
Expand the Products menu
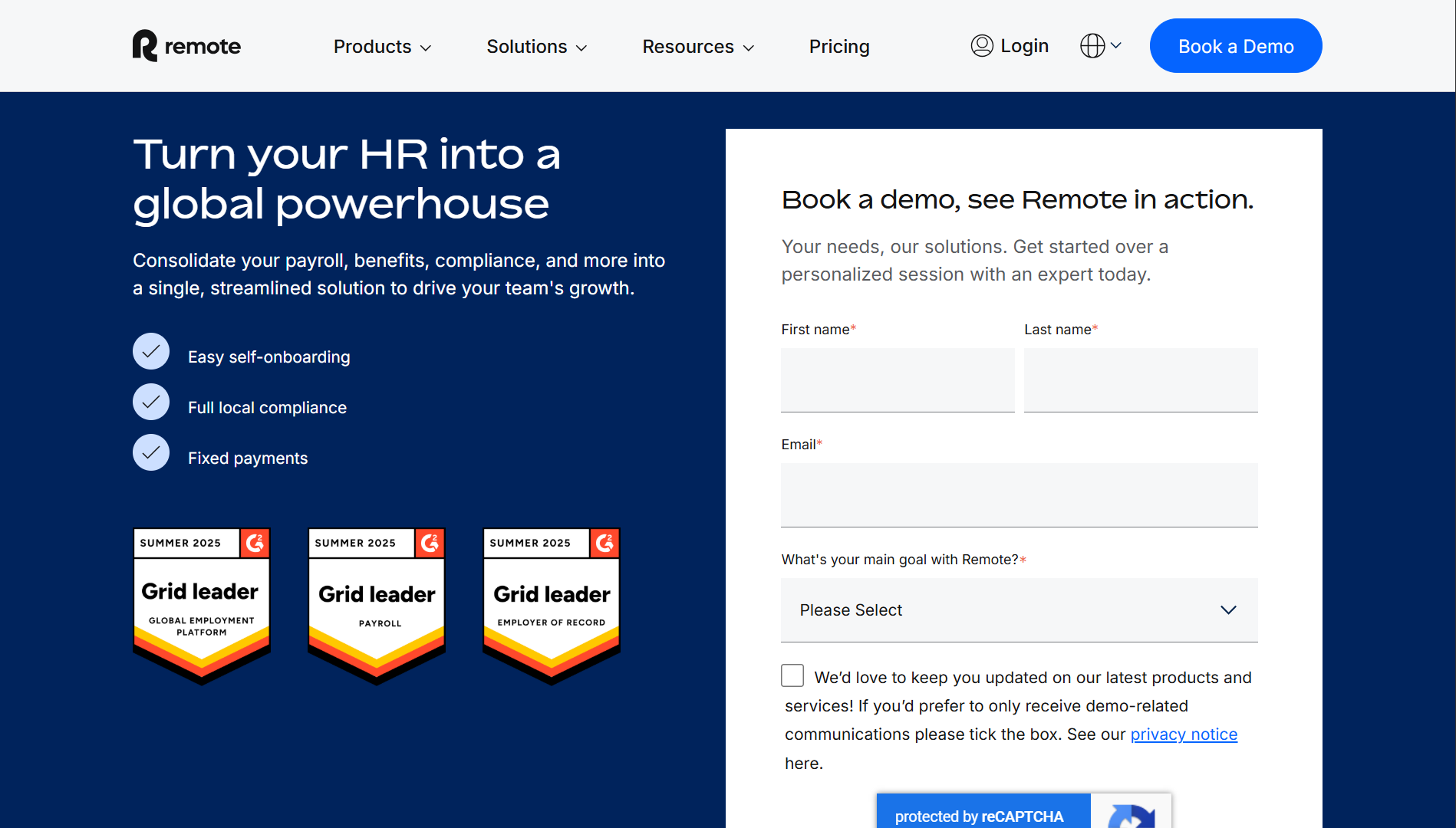382,47
